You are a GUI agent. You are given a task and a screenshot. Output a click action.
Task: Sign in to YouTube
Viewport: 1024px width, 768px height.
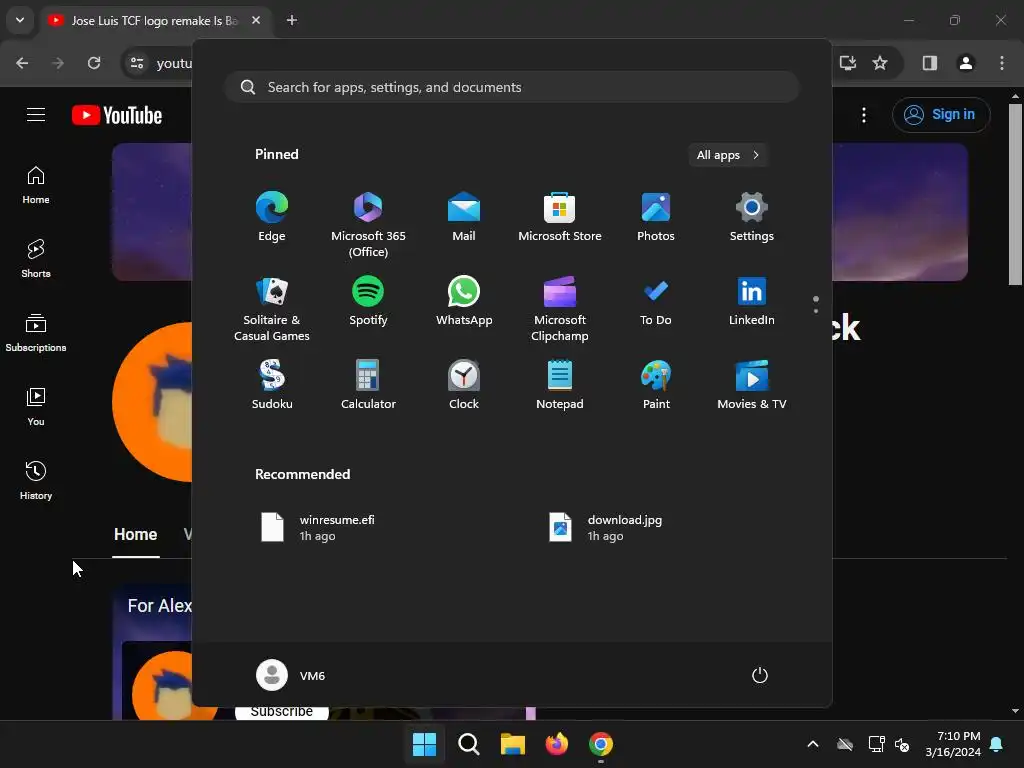click(x=941, y=114)
